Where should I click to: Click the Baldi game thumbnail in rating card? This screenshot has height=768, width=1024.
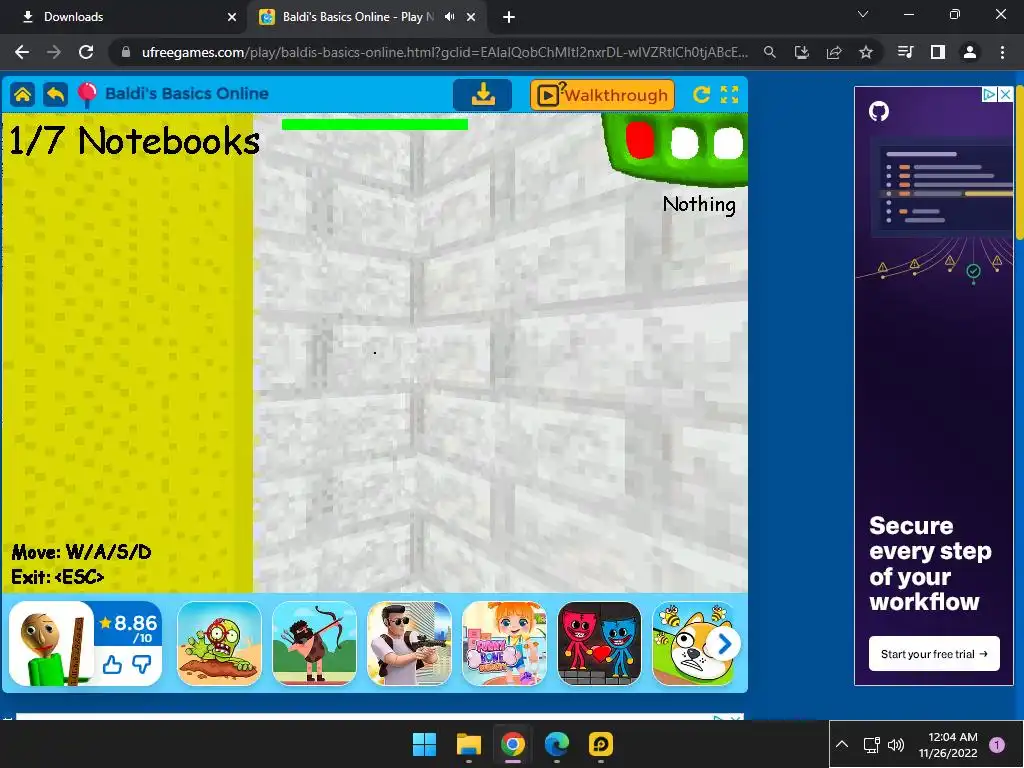(52, 643)
